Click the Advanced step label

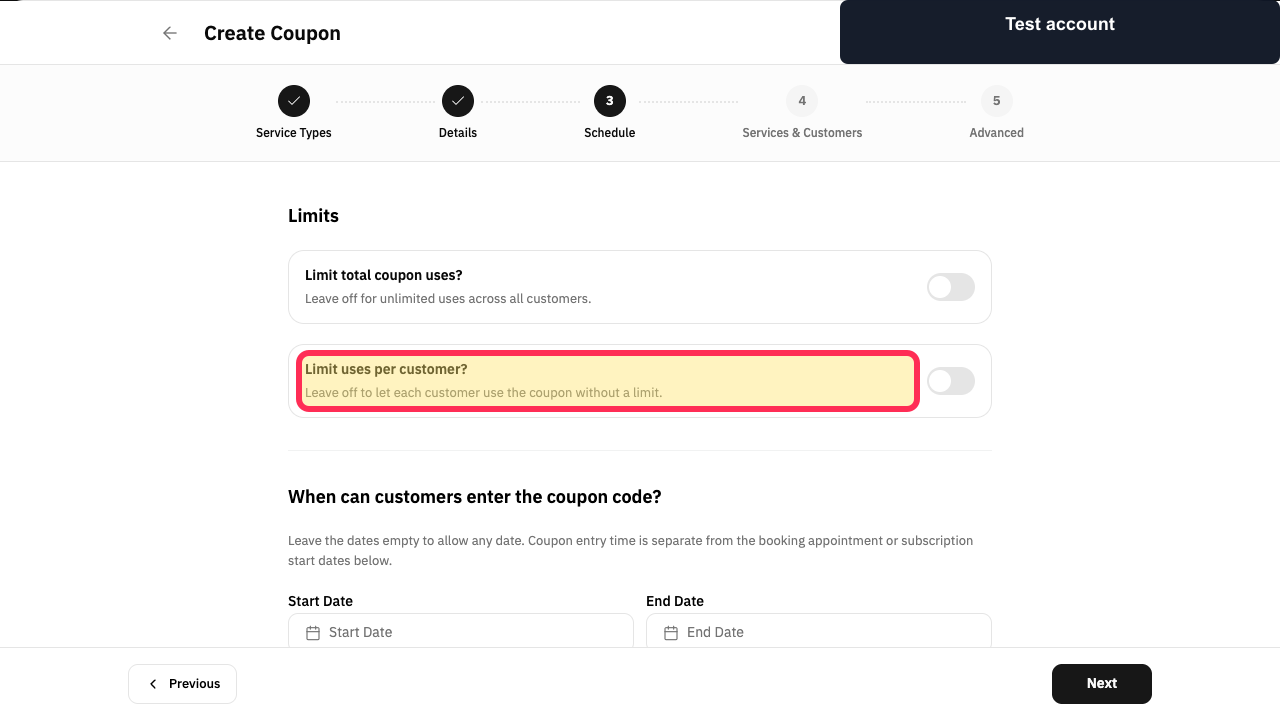[997, 133]
